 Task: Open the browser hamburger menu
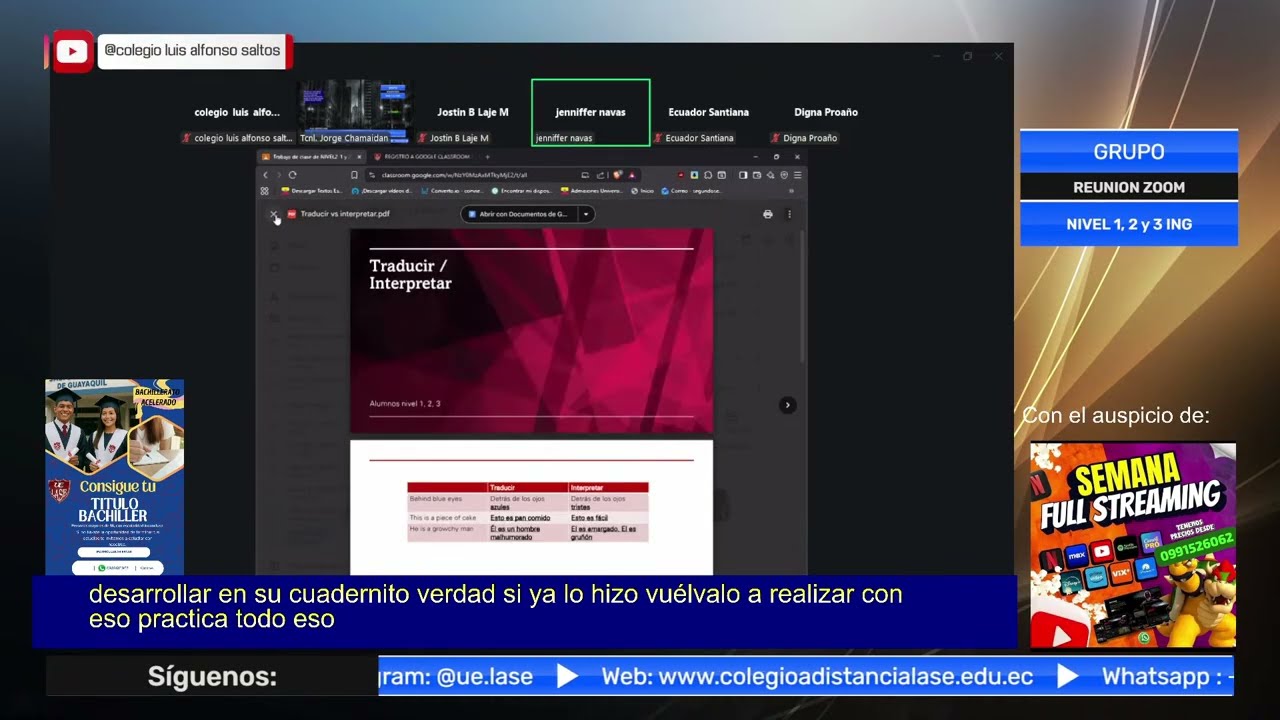pos(797,175)
